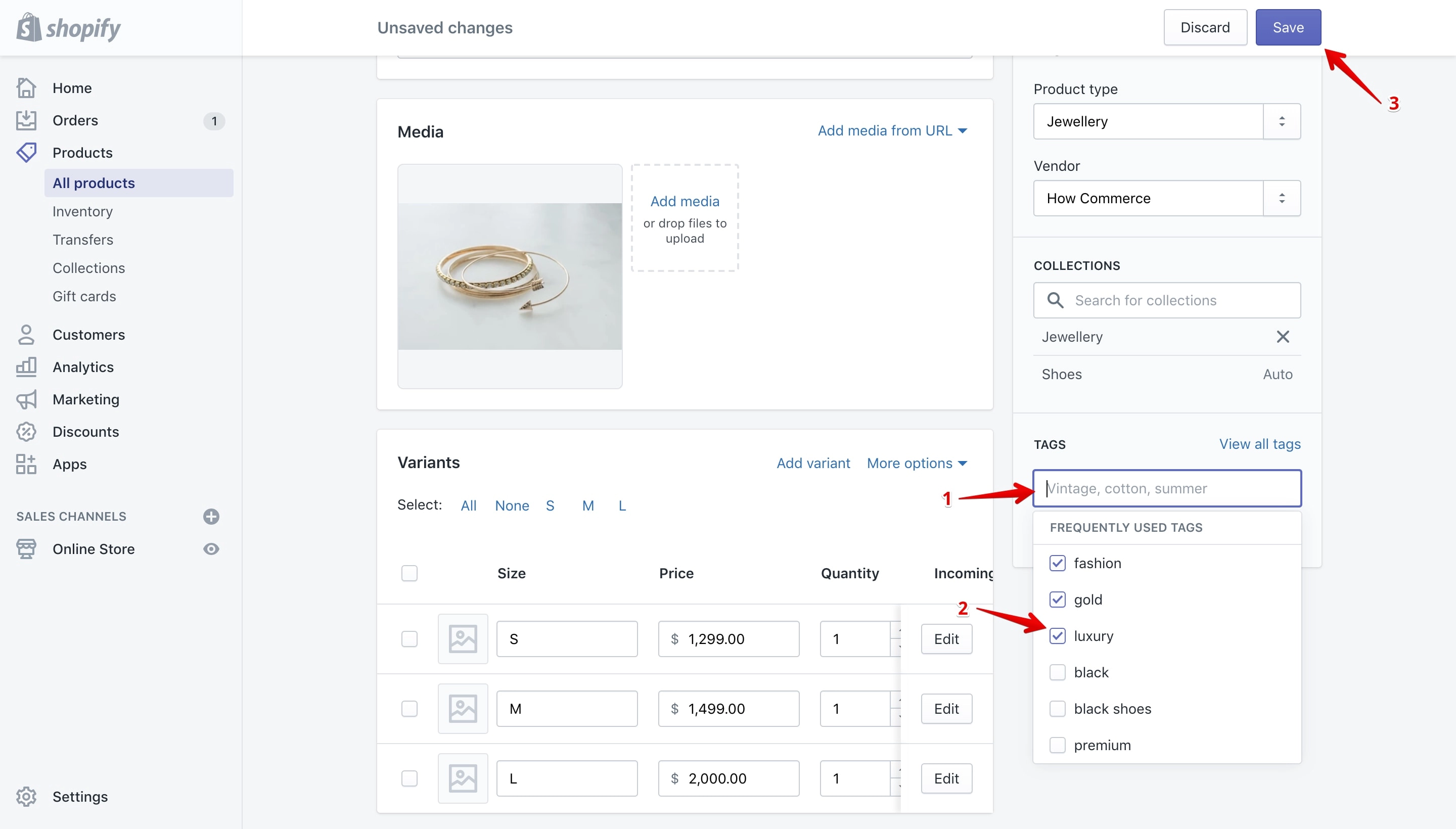Click the collections search magnifier icon
This screenshot has width=1456, height=829.
pos(1055,300)
